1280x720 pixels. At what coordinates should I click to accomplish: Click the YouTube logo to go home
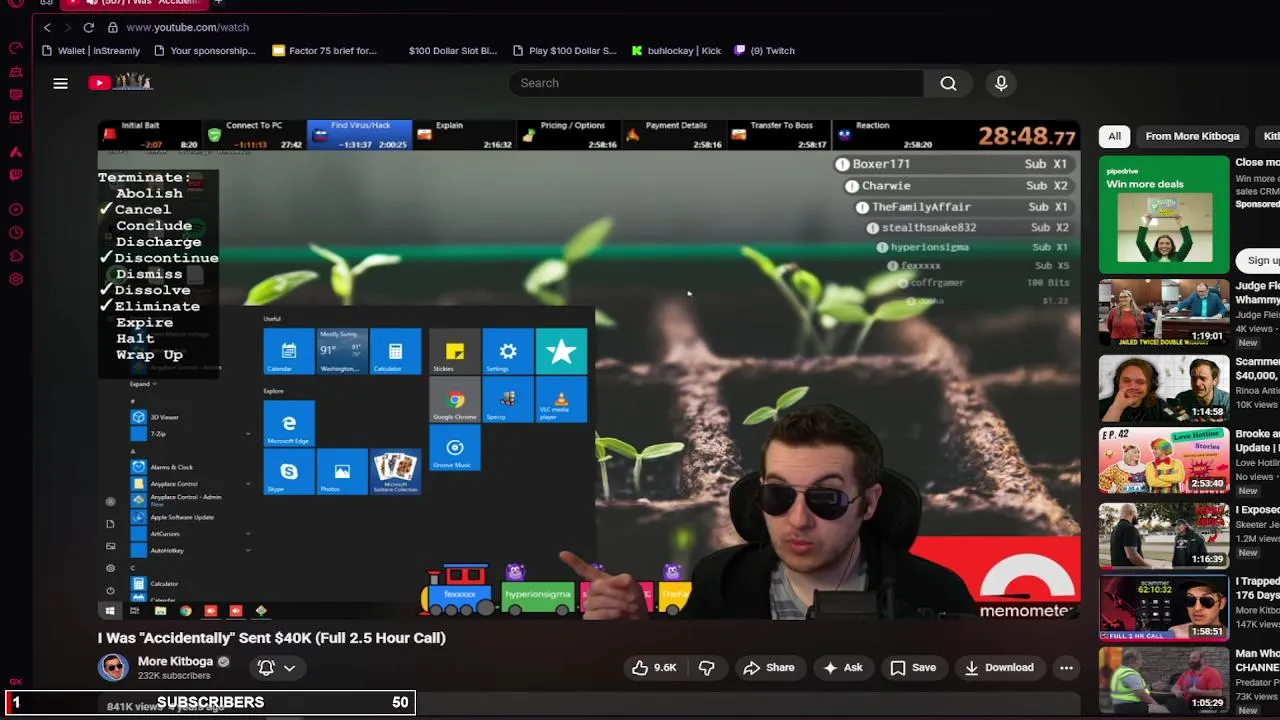pyautogui.click(x=120, y=82)
